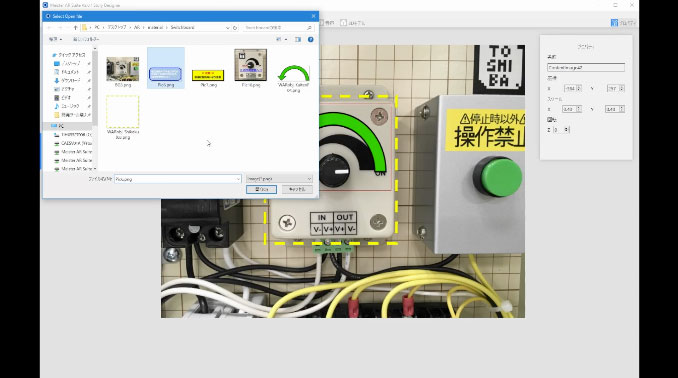Click the Cancel button in the file dialog

(x=297, y=189)
